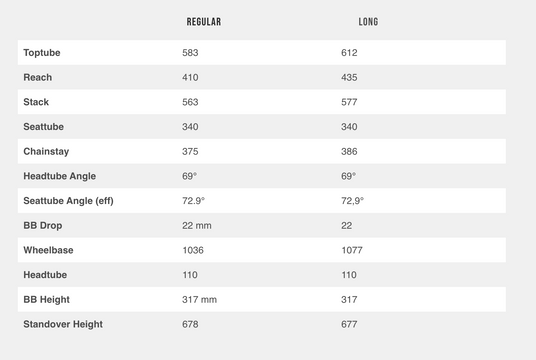Viewport: 536px width, 360px height.
Task: Click the Stack row label
Action: click(36, 102)
